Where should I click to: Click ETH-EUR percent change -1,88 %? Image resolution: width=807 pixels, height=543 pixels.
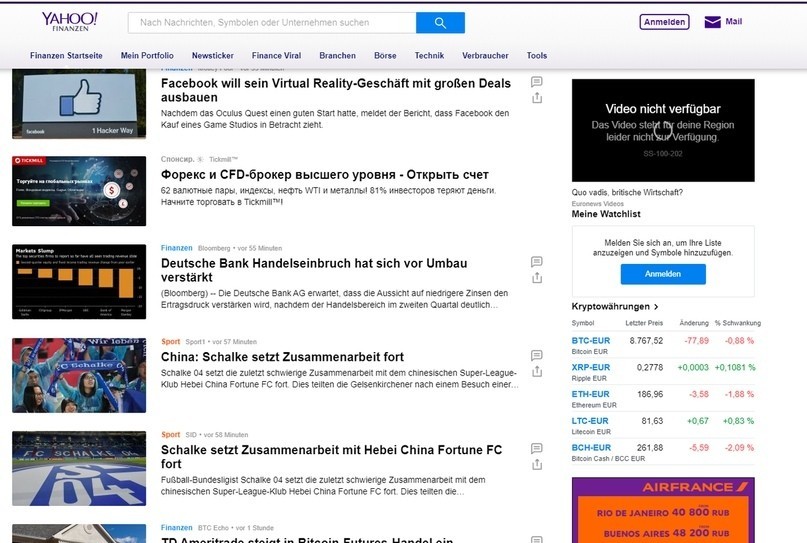coord(739,394)
